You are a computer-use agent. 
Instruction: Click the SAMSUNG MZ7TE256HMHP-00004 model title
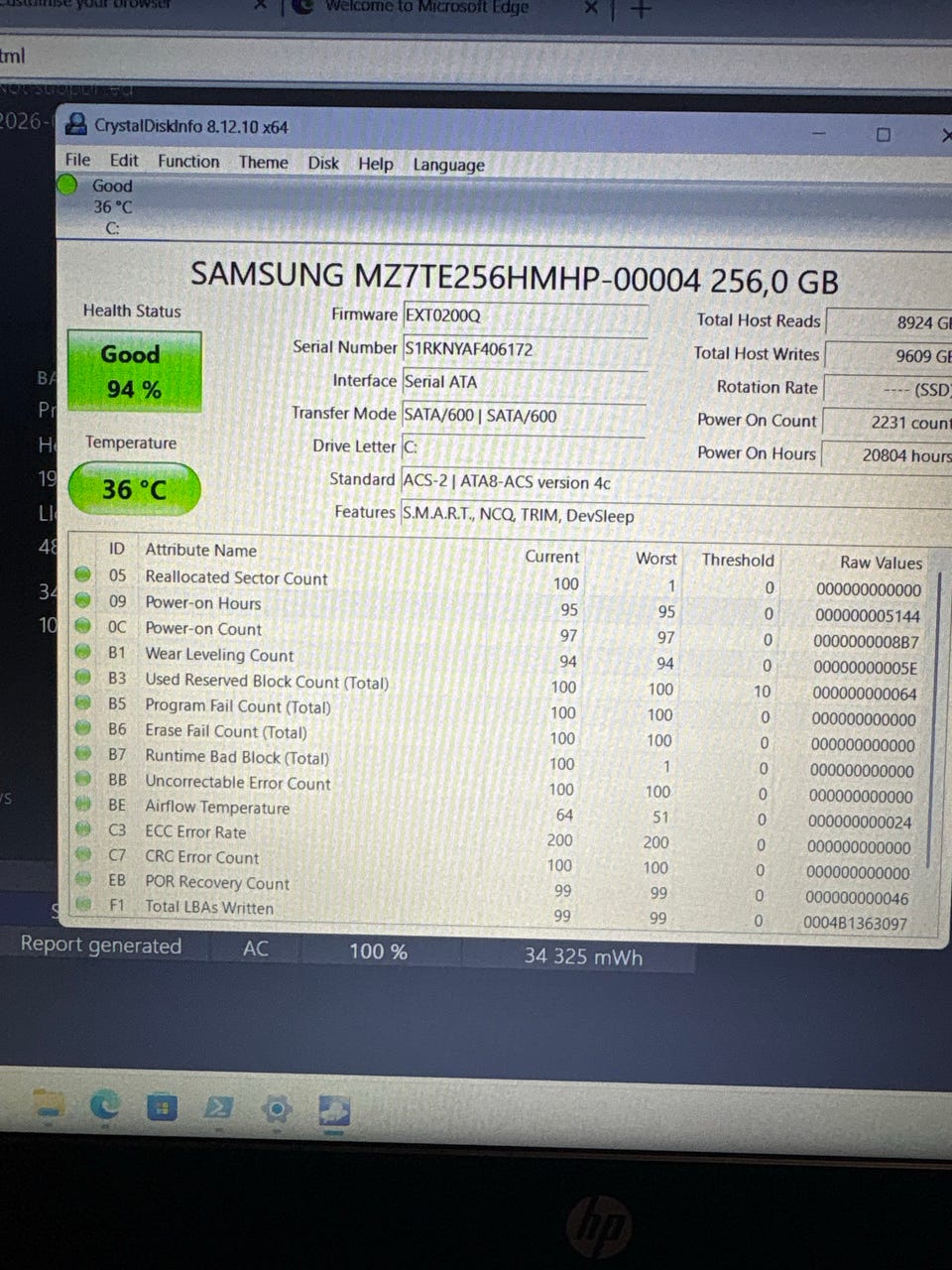514,278
